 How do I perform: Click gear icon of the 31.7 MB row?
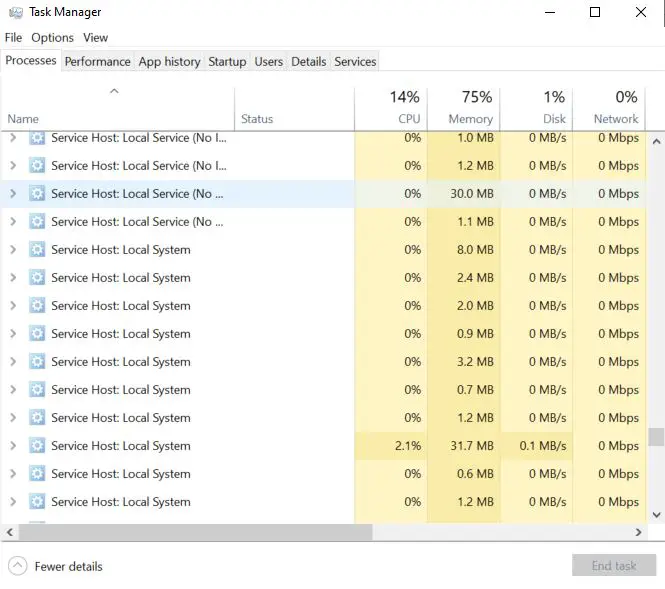(x=37, y=446)
